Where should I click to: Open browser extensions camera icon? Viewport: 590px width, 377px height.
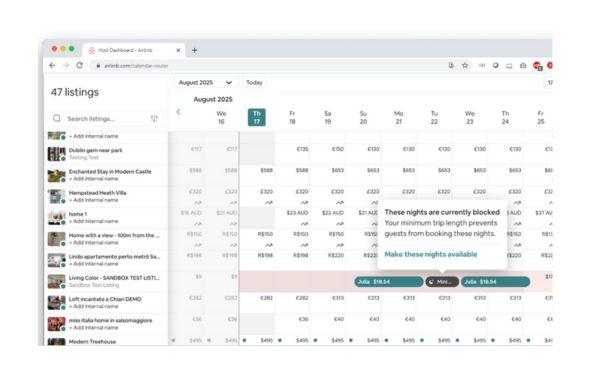523,65
